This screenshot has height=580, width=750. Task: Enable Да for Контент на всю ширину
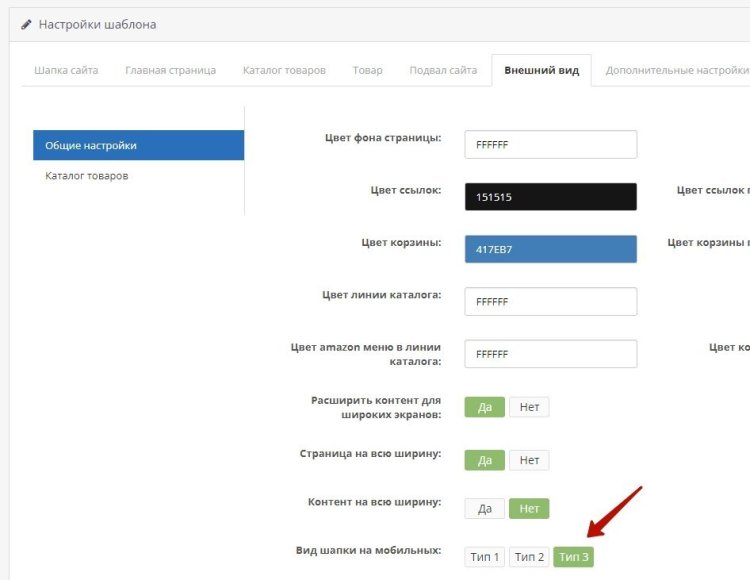pos(485,509)
